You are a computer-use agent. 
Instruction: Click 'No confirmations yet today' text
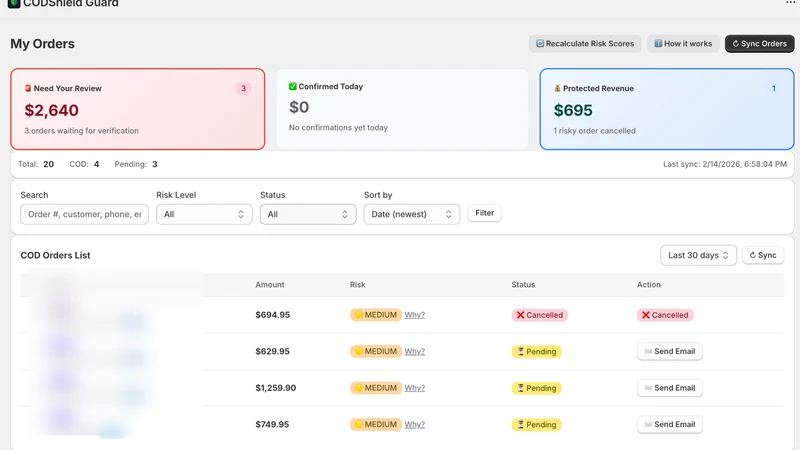(x=338, y=128)
